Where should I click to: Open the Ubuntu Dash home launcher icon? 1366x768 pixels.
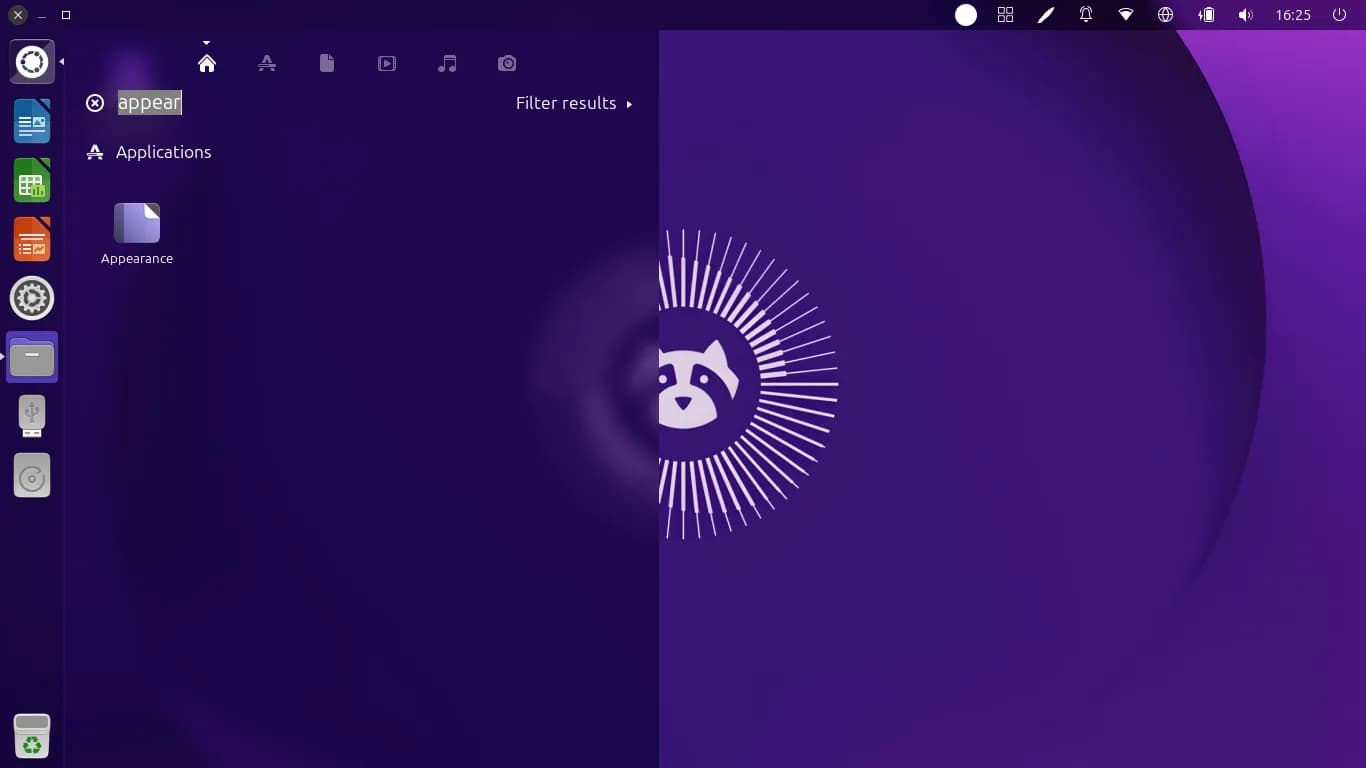32,62
